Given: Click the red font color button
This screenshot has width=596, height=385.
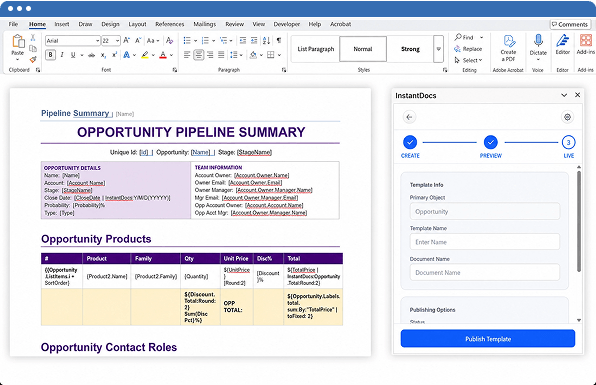Looking at the screenshot, I should coord(163,55).
